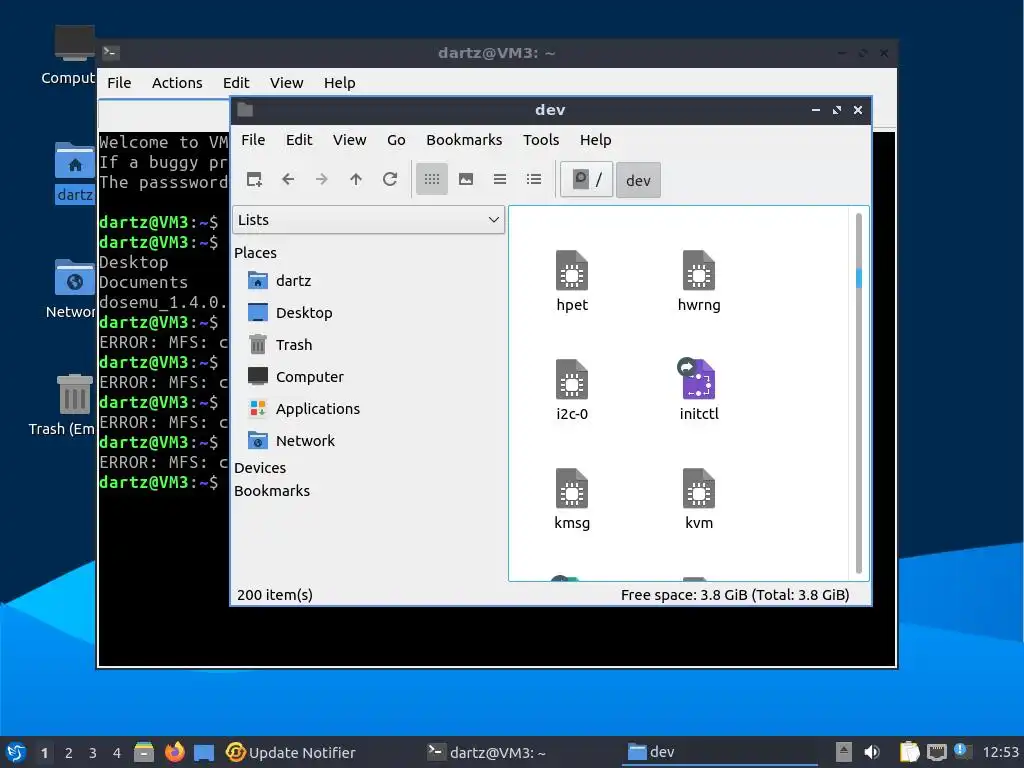
Task: Click the Places section header
Action: [255, 253]
